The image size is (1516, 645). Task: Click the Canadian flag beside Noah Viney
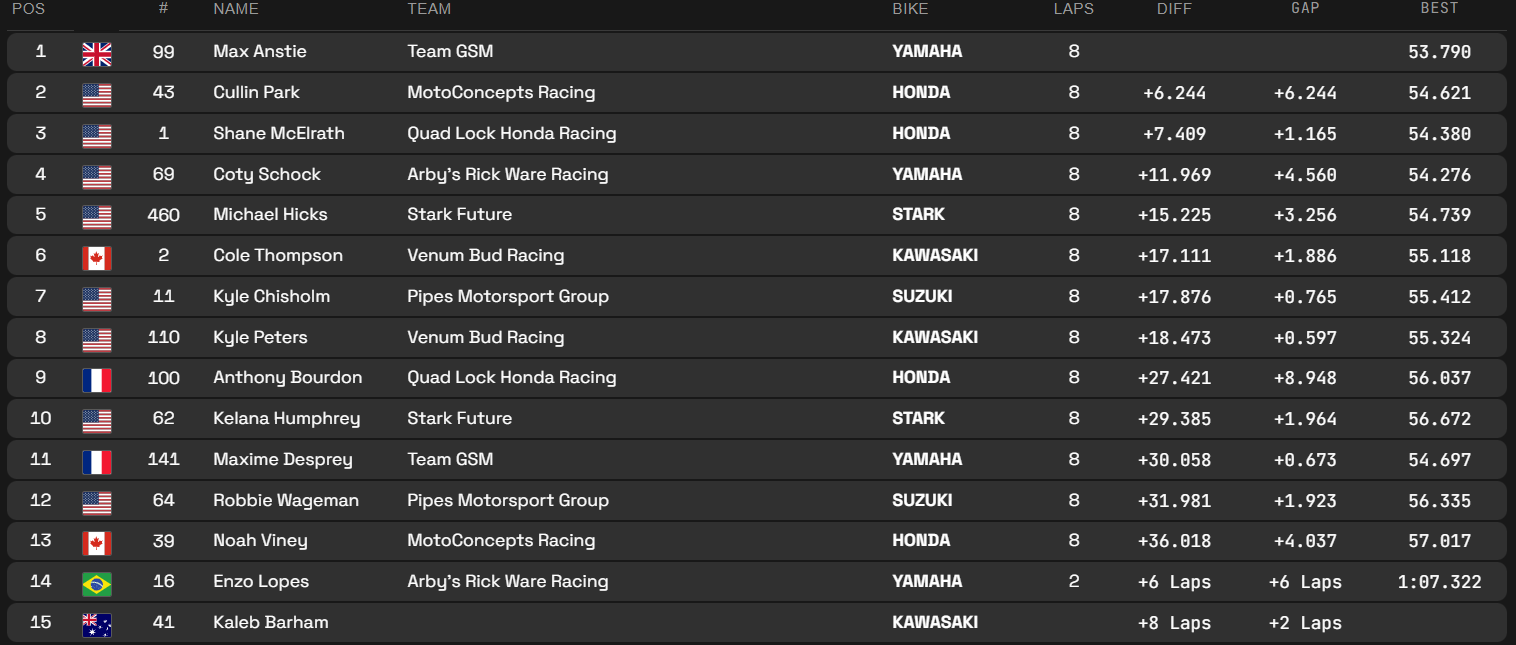(97, 543)
